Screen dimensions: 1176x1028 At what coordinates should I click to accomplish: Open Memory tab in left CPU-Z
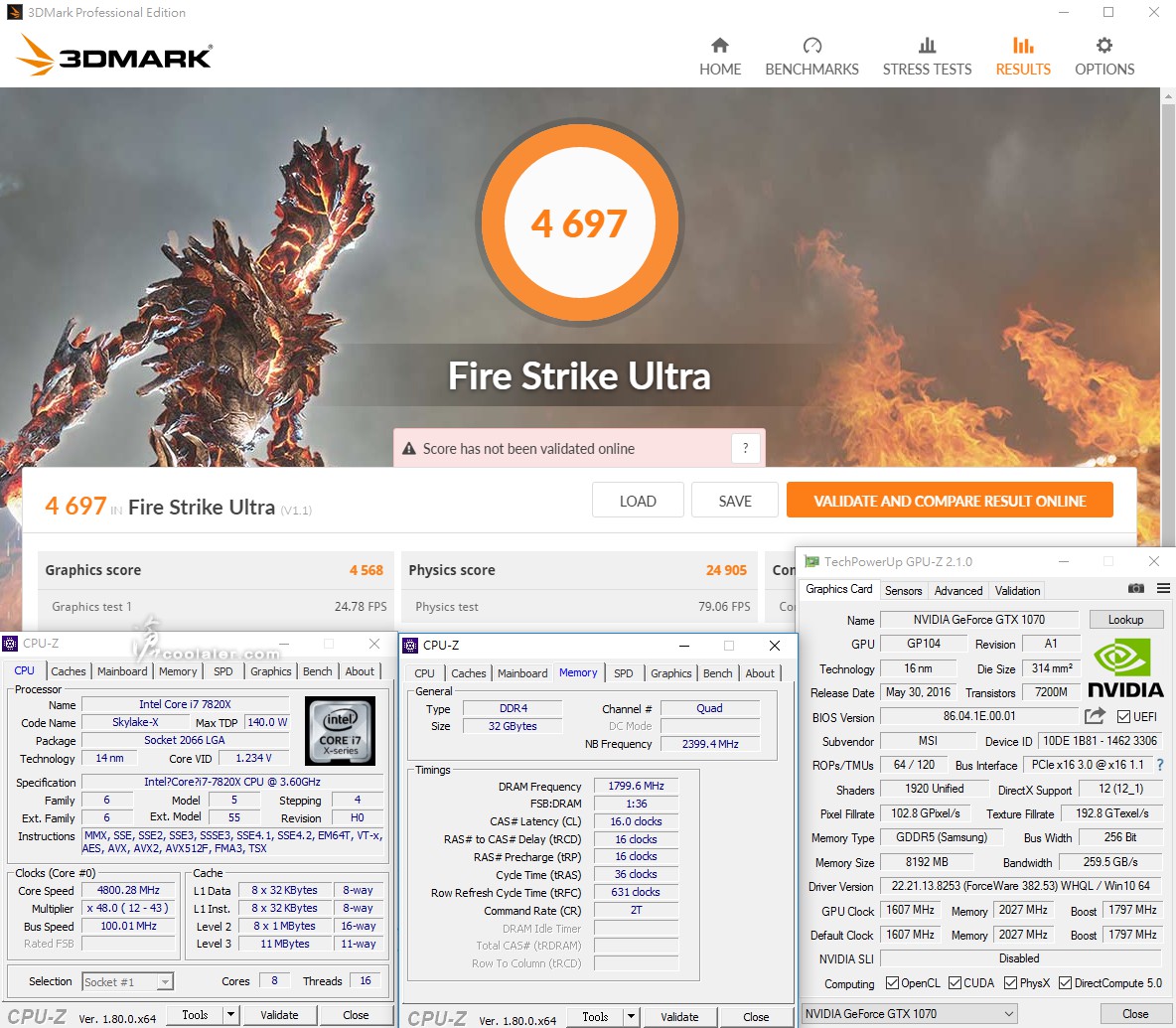coord(178,671)
